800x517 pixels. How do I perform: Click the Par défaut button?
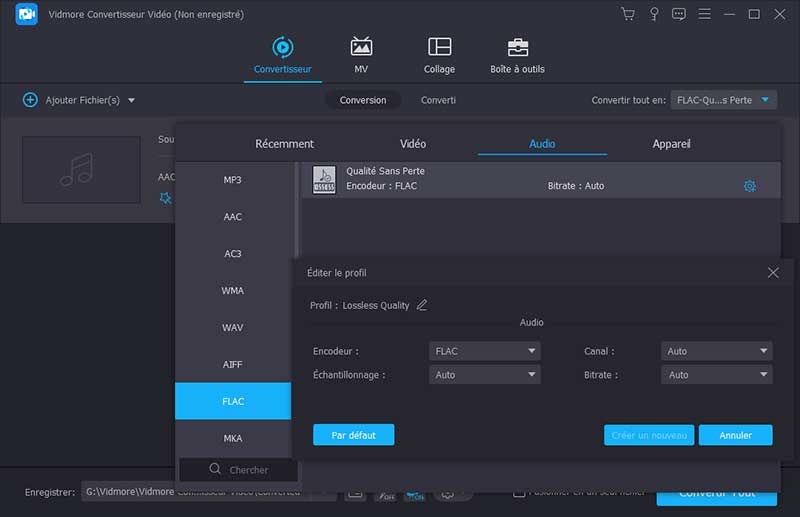[x=353, y=435]
